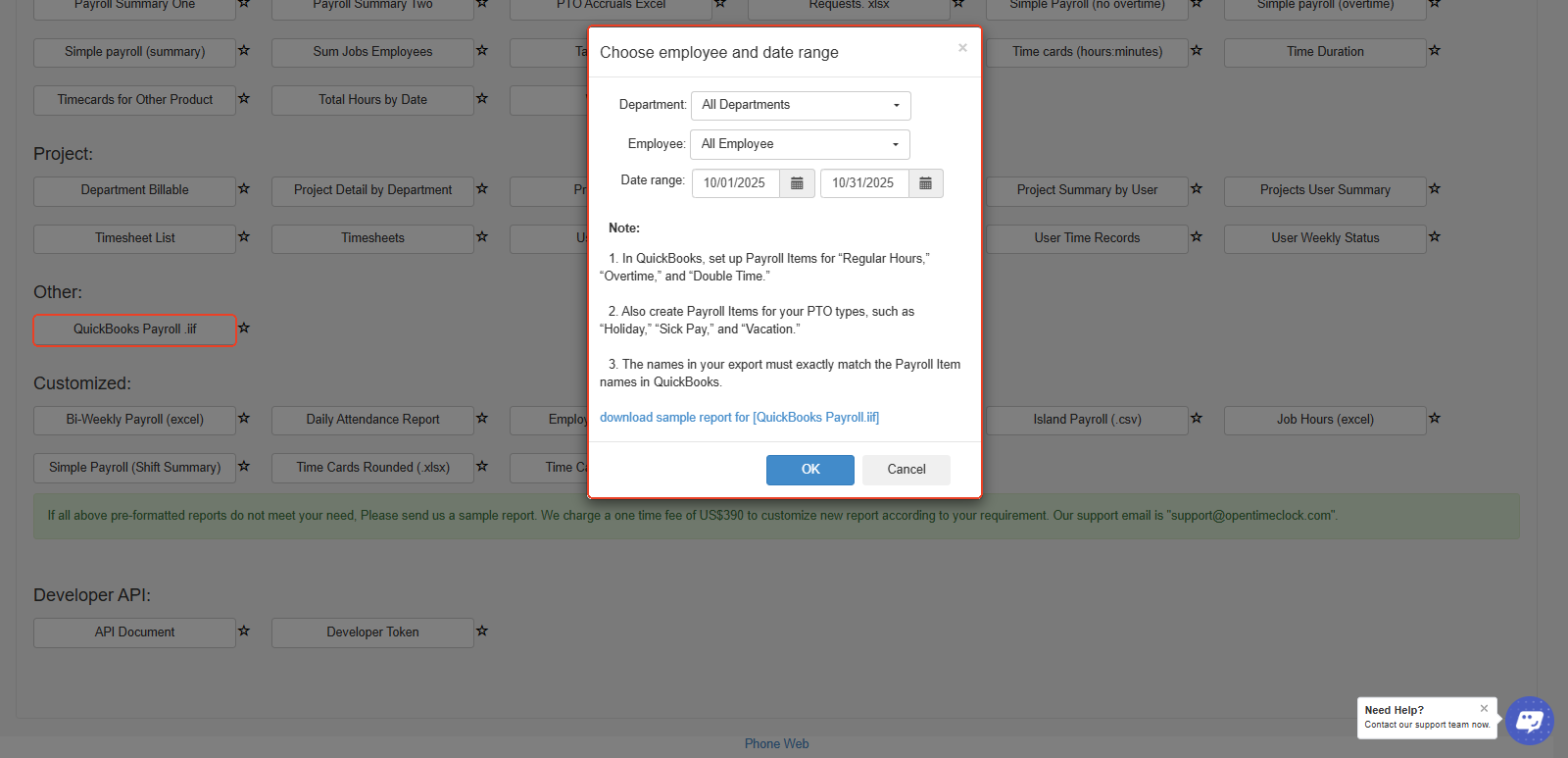This screenshot has height=758, width=1568.
Task: Toggle the favorite star for QuickBooks Payroll .iif
Action: (x=244, y=328)
